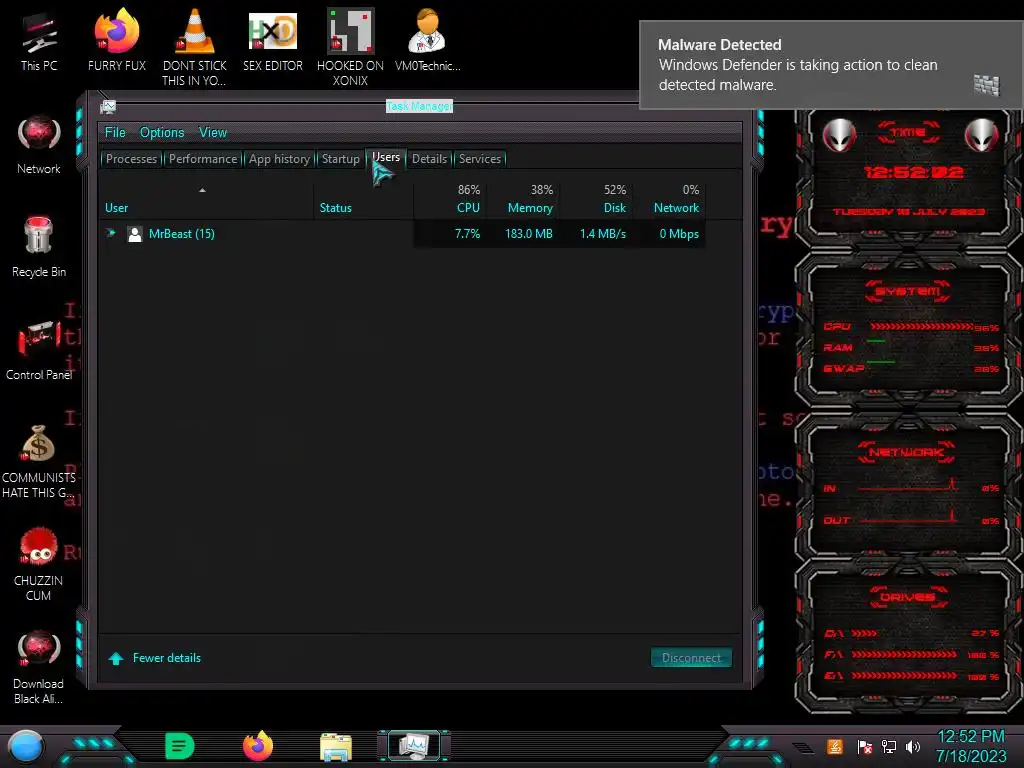Screen dimensions: 1024x768
Task: Open the VLC cone desktop shortcut
Action: 195,46
